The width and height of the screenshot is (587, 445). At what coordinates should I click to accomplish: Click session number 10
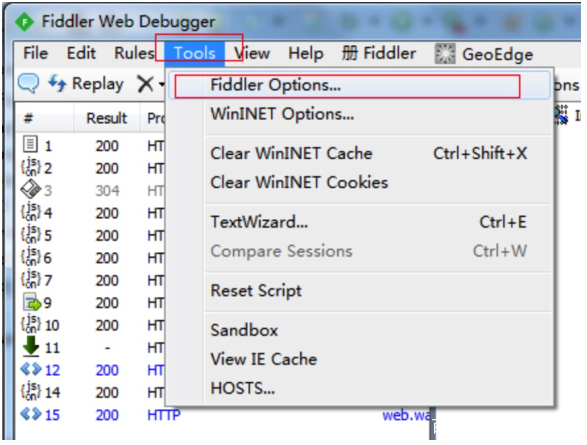52,326
